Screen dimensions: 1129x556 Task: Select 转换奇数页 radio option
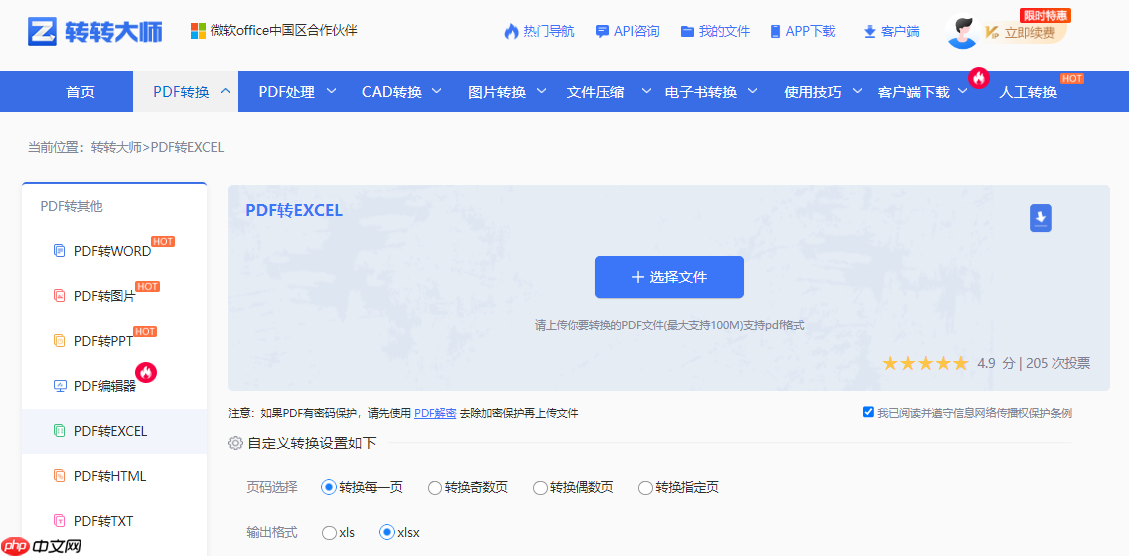(x=434, y=488)
